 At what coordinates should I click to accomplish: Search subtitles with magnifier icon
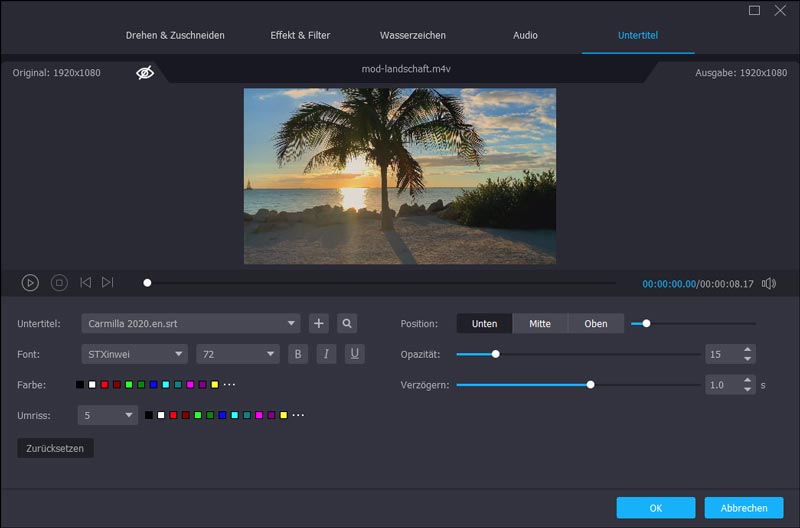pyautogui.click(x=346, y=323)
